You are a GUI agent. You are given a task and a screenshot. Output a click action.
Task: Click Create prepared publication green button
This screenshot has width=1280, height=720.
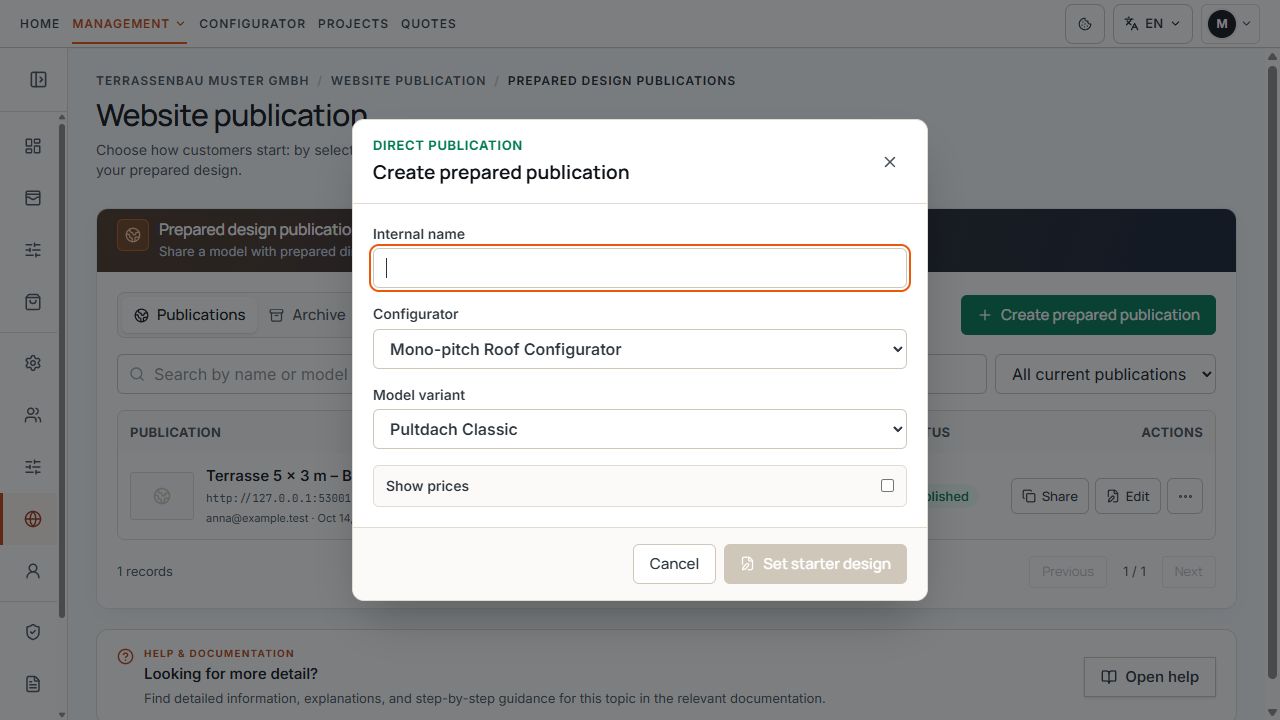point(1088,314)
